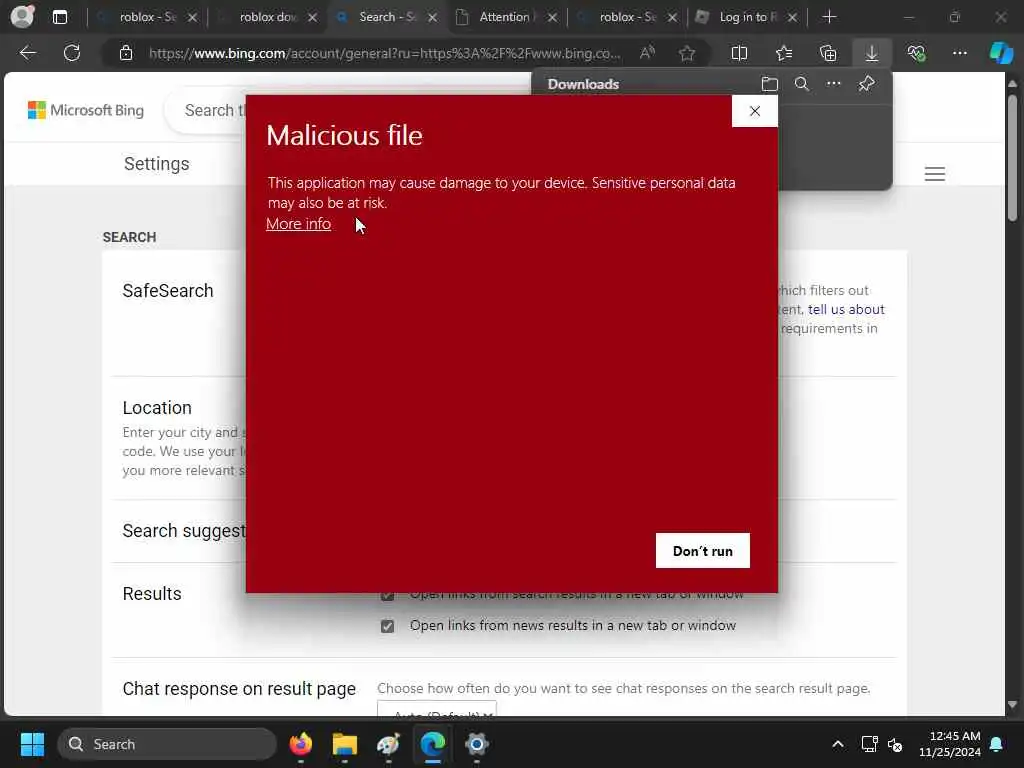Open the Edge profile avatar
1024x768 pixels.
coord(22,16)
